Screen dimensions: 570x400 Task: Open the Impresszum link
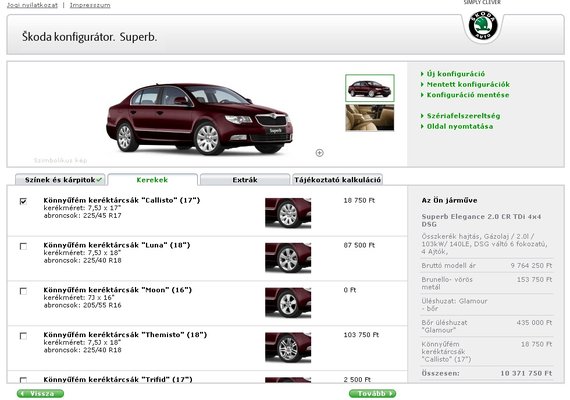[x=90, y=5]
